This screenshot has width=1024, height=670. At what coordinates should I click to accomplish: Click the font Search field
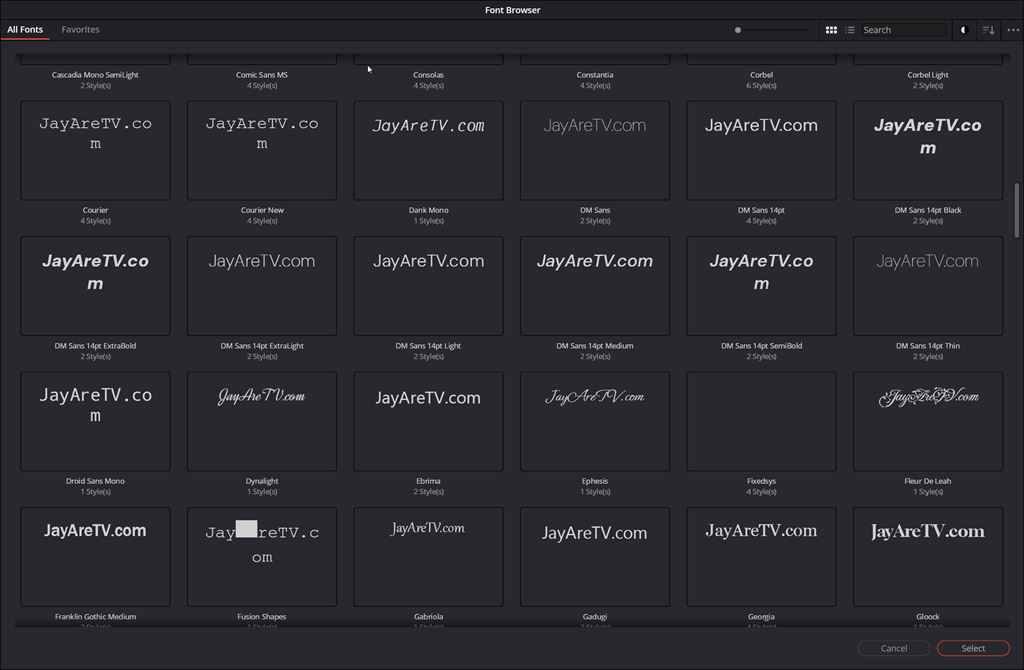[903, 30]
